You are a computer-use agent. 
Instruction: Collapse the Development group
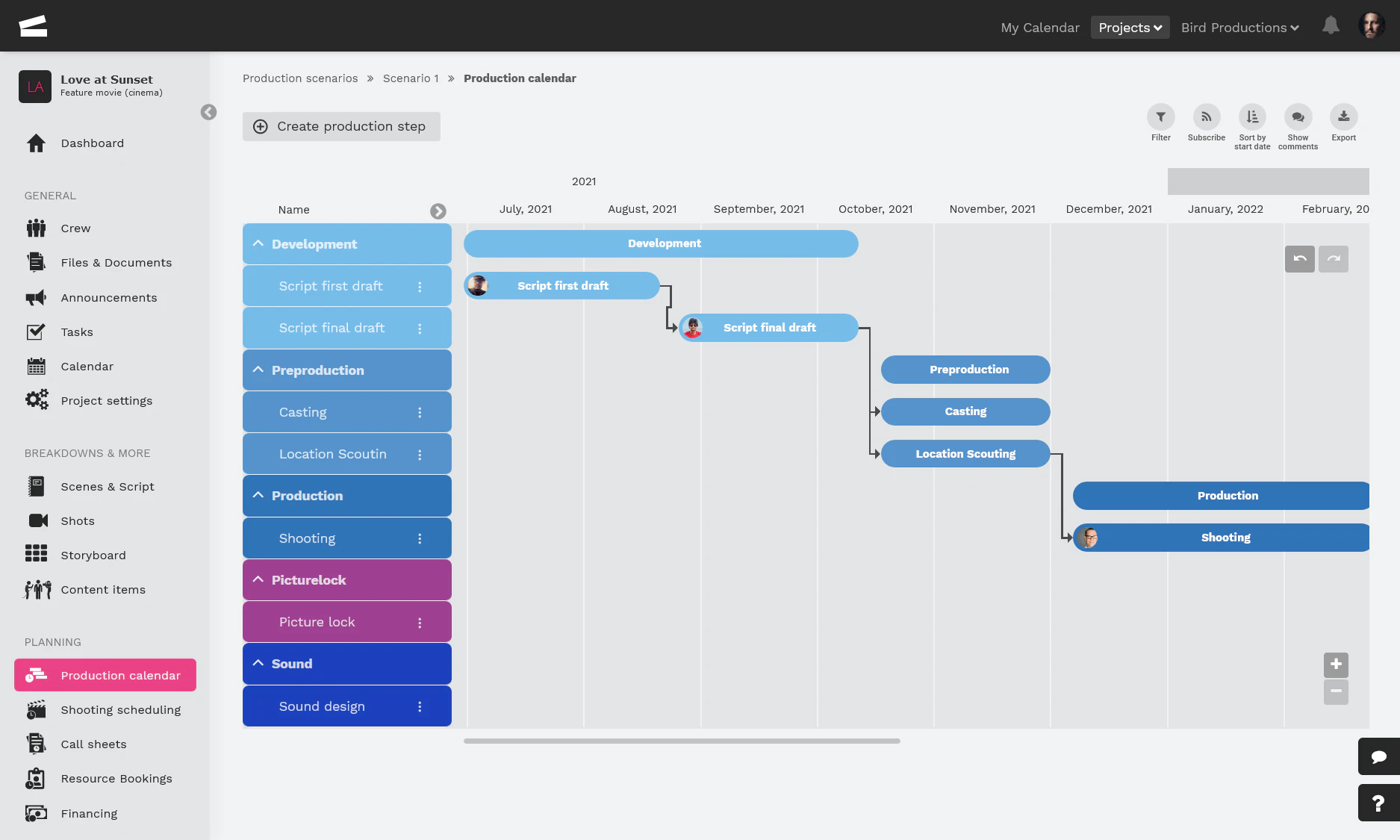click(x=258, y=244)
